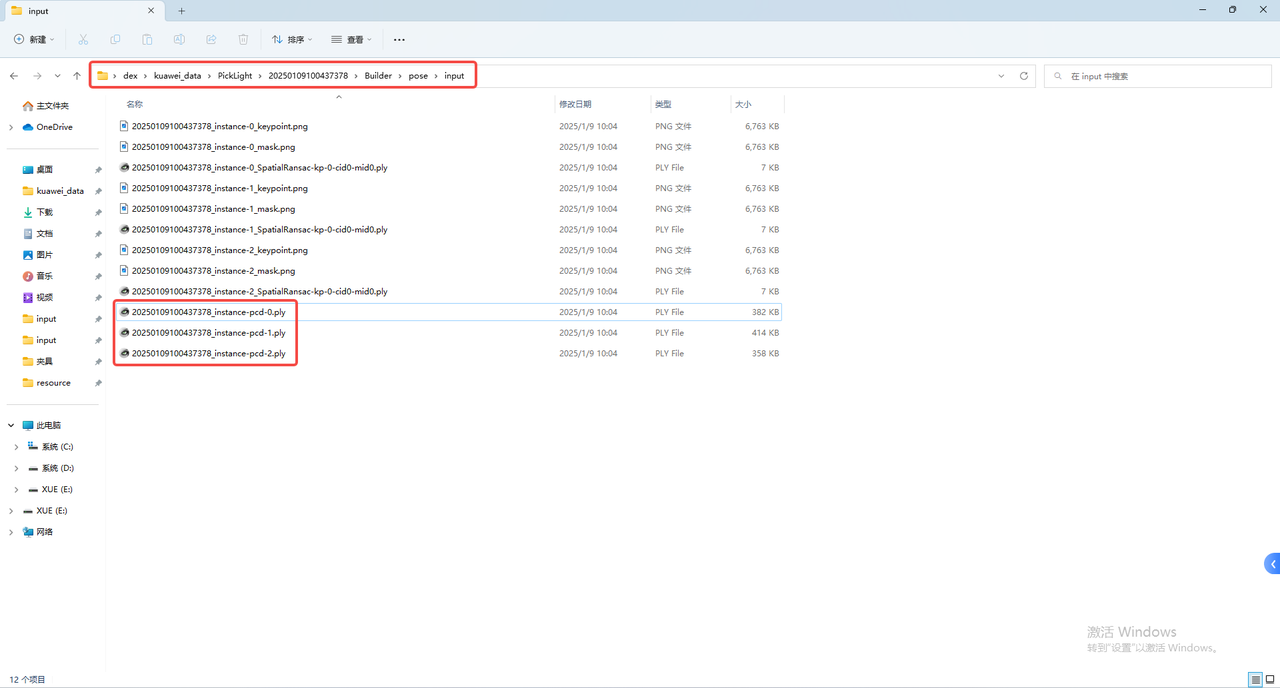
Task: Sort by 修改日期 column header
Action: point(575,104)
